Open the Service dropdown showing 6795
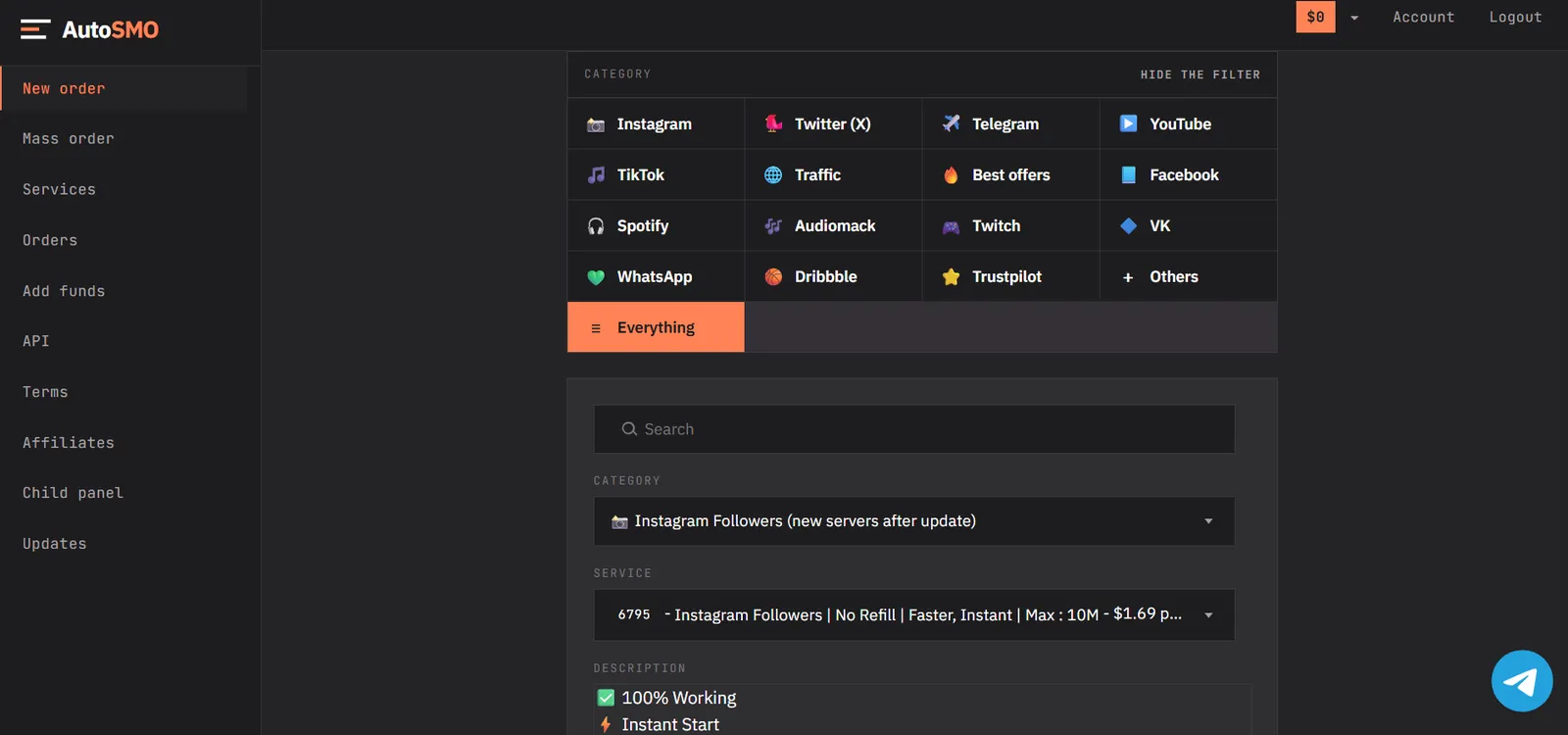This screenshot has height=735, width=1568. [914, 614]
